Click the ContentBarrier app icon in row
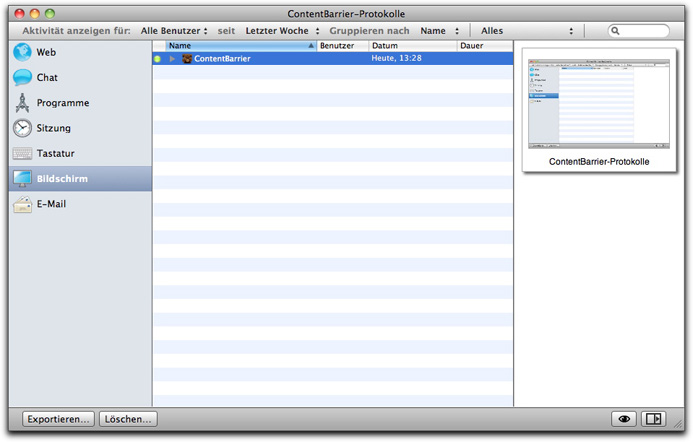 [x=187, y=58]
